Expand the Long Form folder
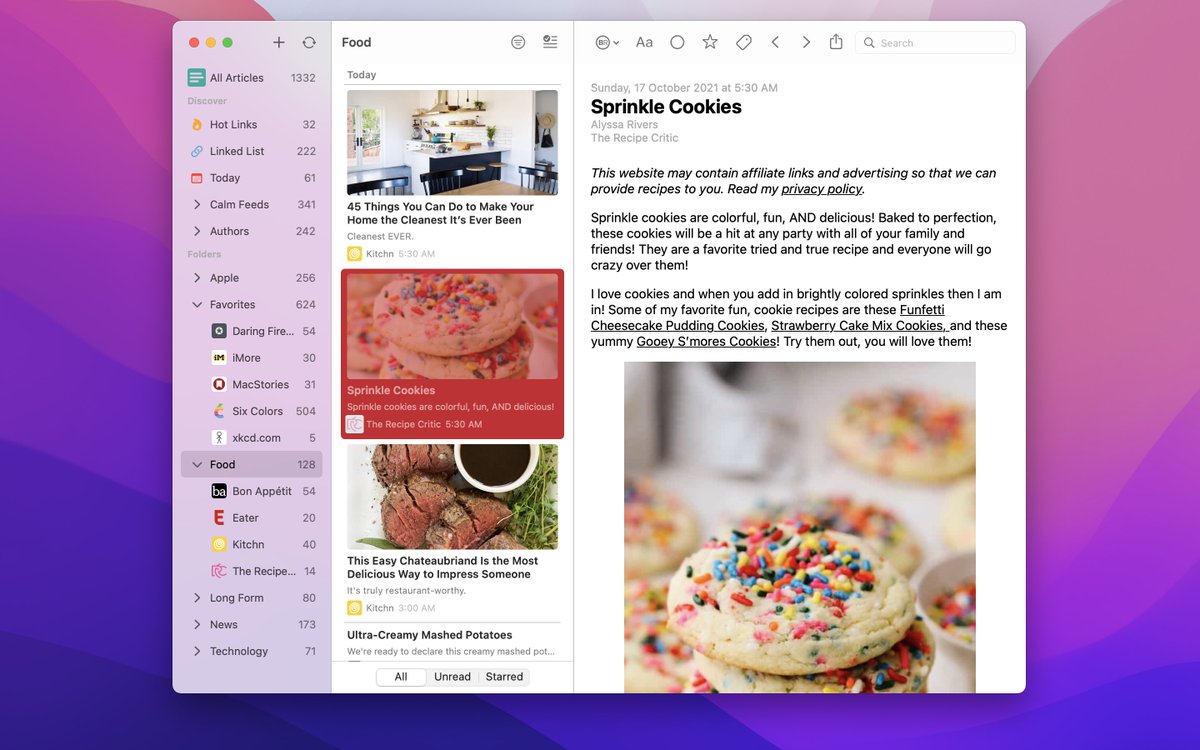 pos(197,598)
